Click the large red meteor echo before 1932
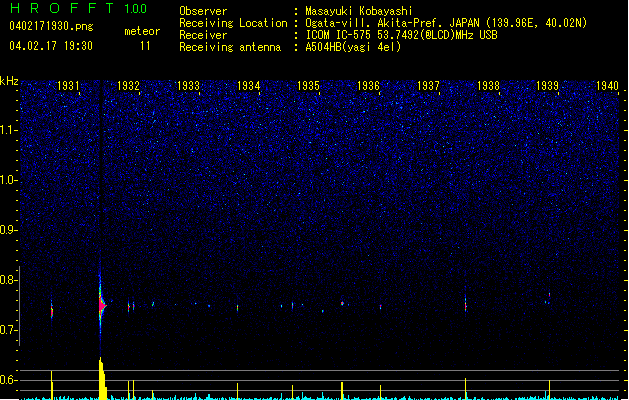 tap(101, 306)
